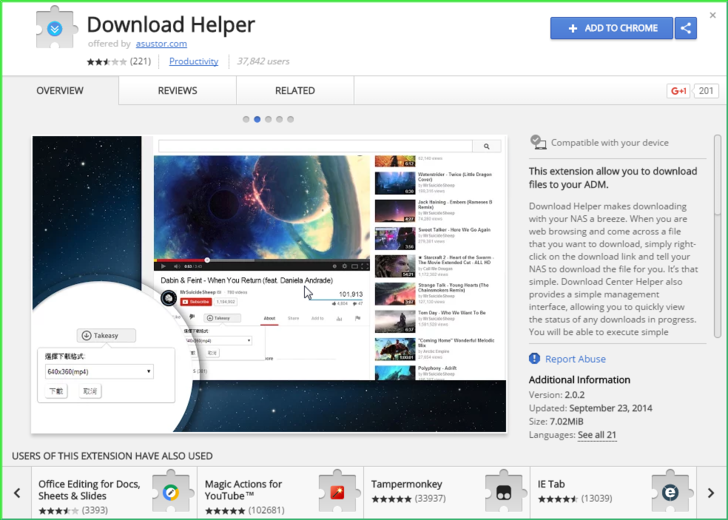Click the Tampermonkey extension icon

click(505, 492)
